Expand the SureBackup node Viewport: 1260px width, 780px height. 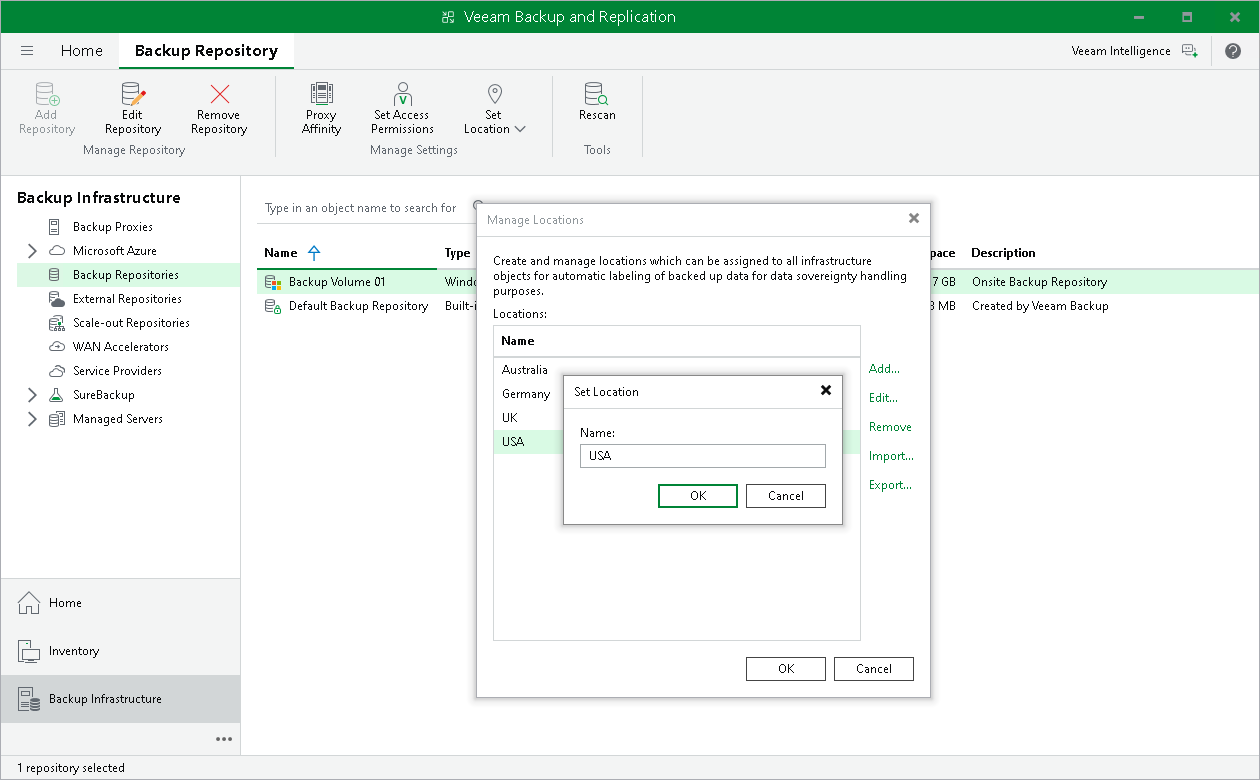click(31, 394)
